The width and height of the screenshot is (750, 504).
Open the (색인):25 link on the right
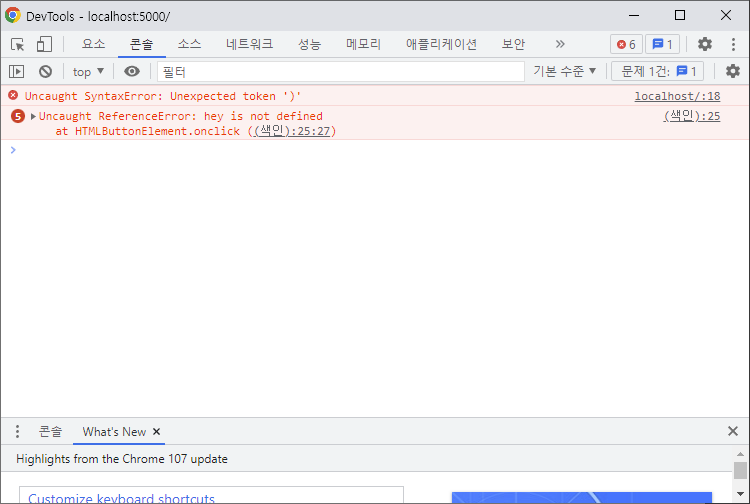[x=692, y=116]
